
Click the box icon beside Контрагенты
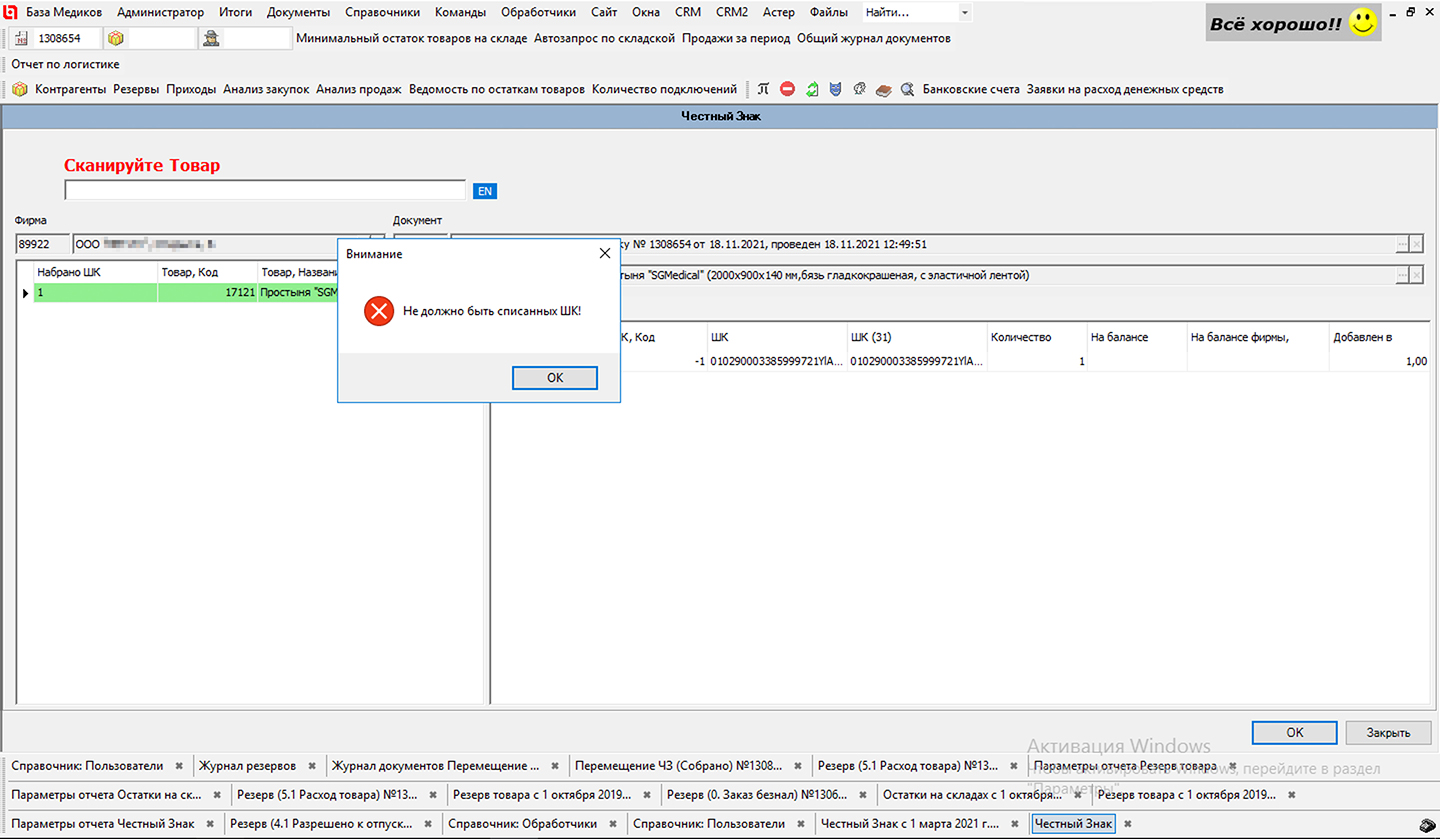click(20, 90)
